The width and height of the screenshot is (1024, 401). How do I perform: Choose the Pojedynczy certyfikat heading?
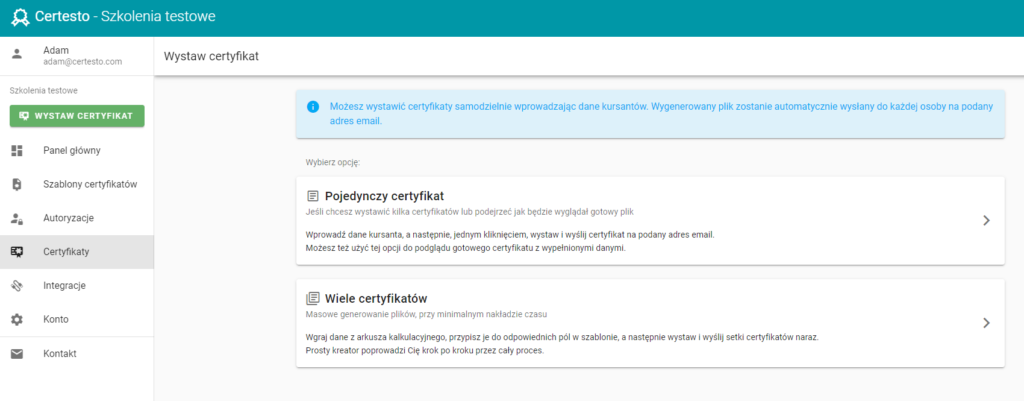(x=384, y=196)
